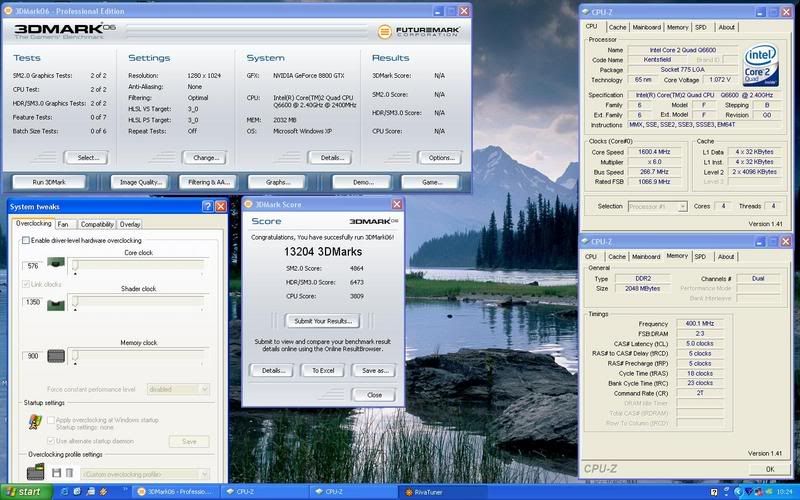This screenshot has width=800, height=500.
Task: Click the System tweaks help question-mark button
Action: pyautogui.click(x=206, y=206)
